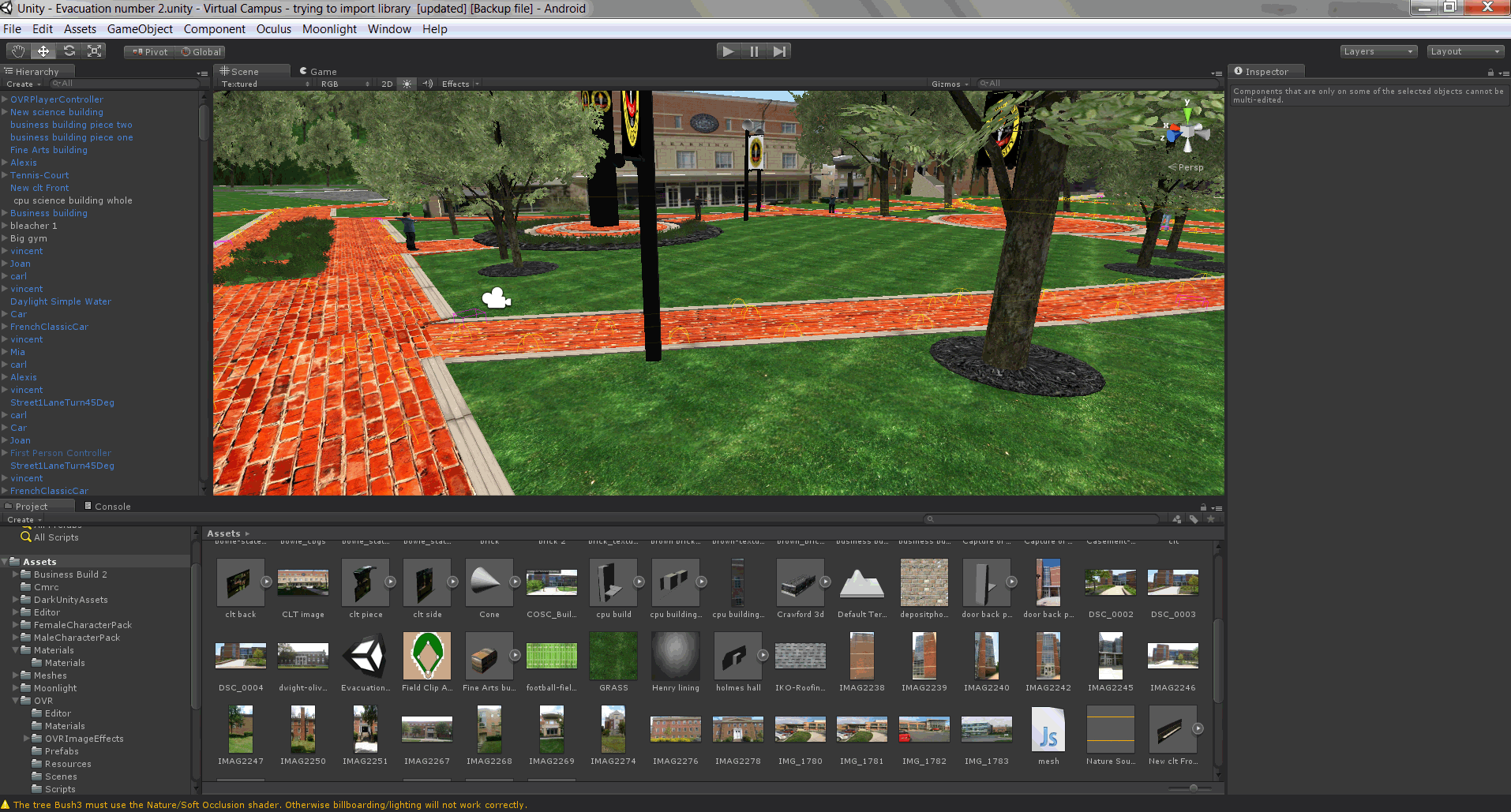The height and width of the screenshot is (812, 1511).
Task: Select the Scale tool
Action: coord(94,51)
